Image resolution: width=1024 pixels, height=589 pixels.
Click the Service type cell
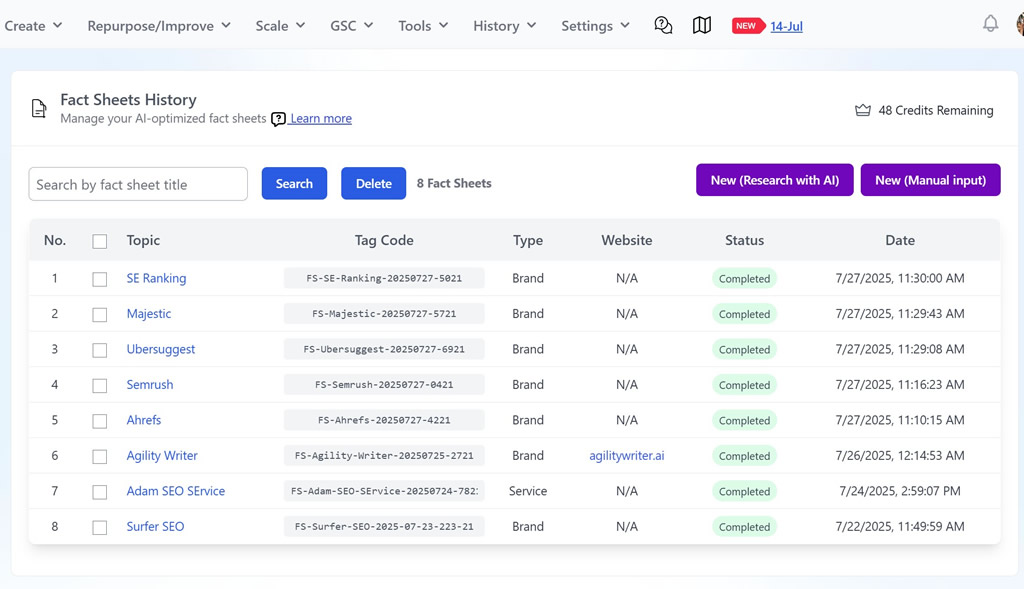528,490
